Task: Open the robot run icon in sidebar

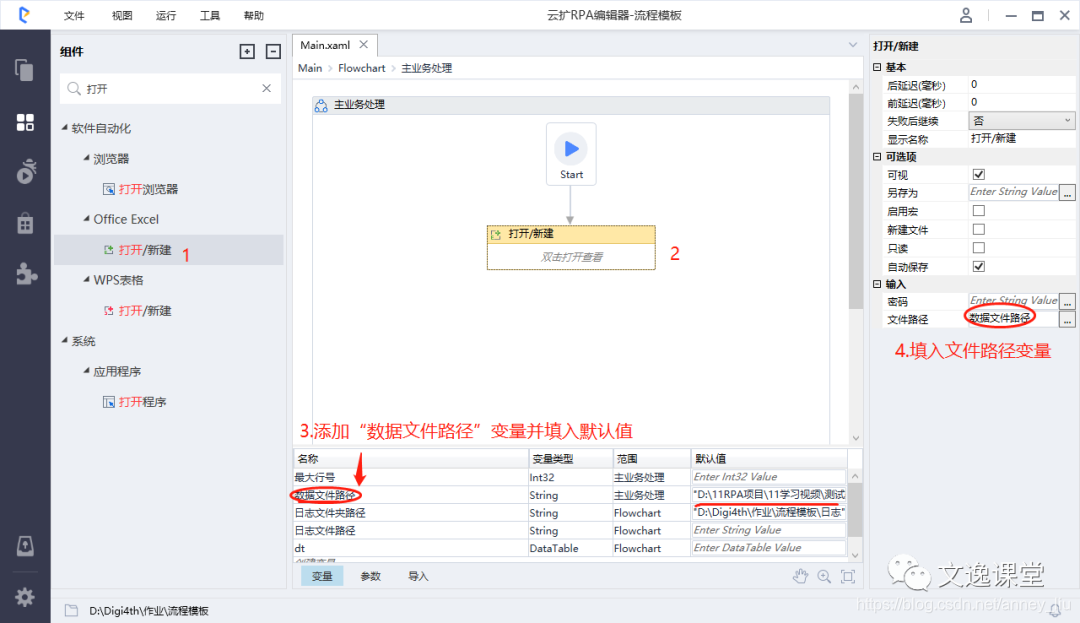Action: tap(25, 171)
